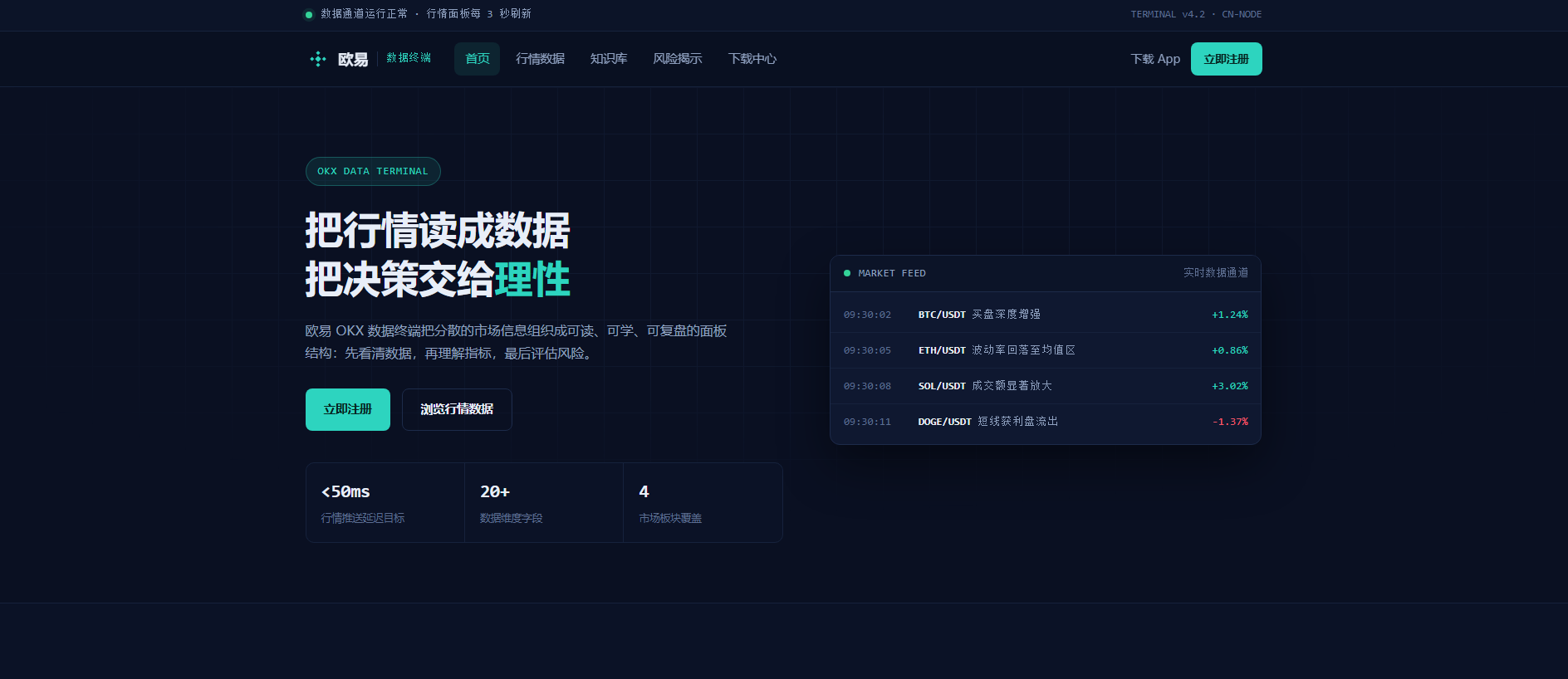Click the 欧易 logo icon
The image size is (1568, 679).
pyautogui.click(x=317, y=59)
